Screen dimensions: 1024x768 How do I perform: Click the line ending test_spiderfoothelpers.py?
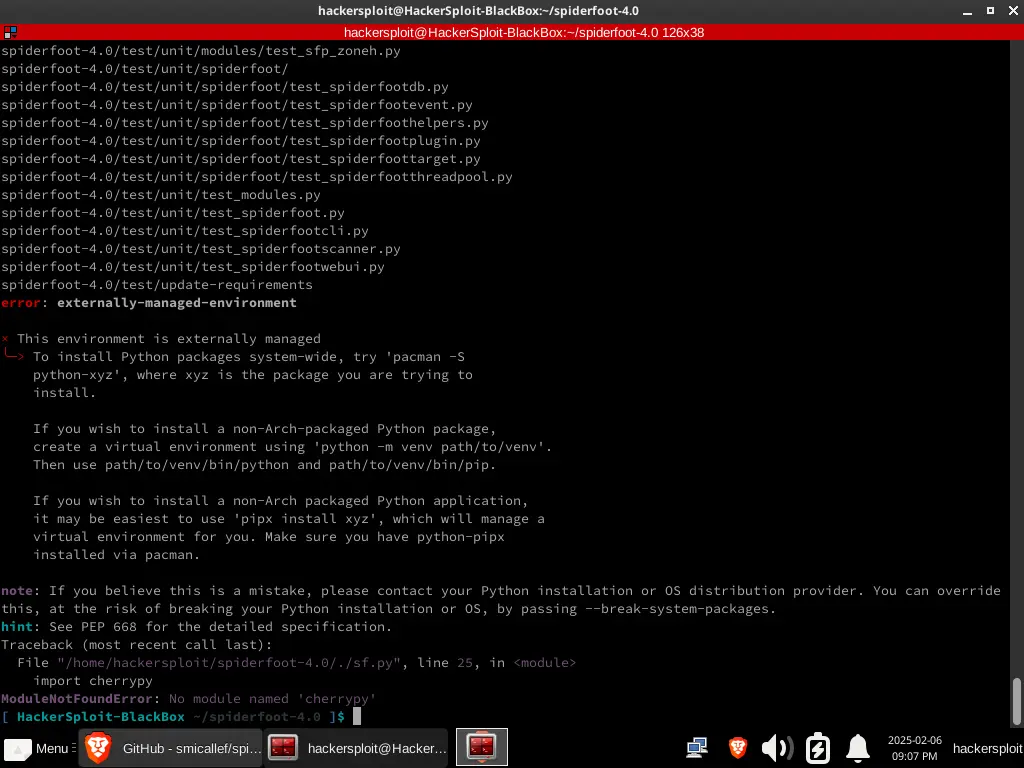click(244, 123)
